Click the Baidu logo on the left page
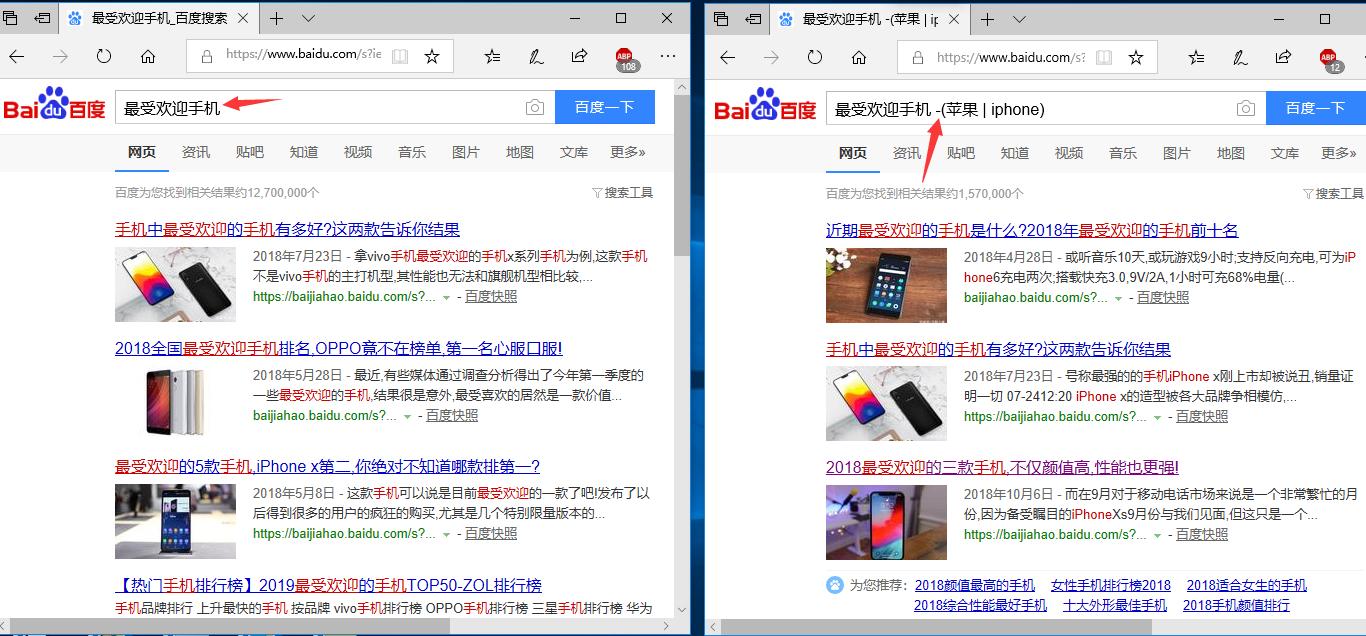1366x636 pixels. (56, 107)
